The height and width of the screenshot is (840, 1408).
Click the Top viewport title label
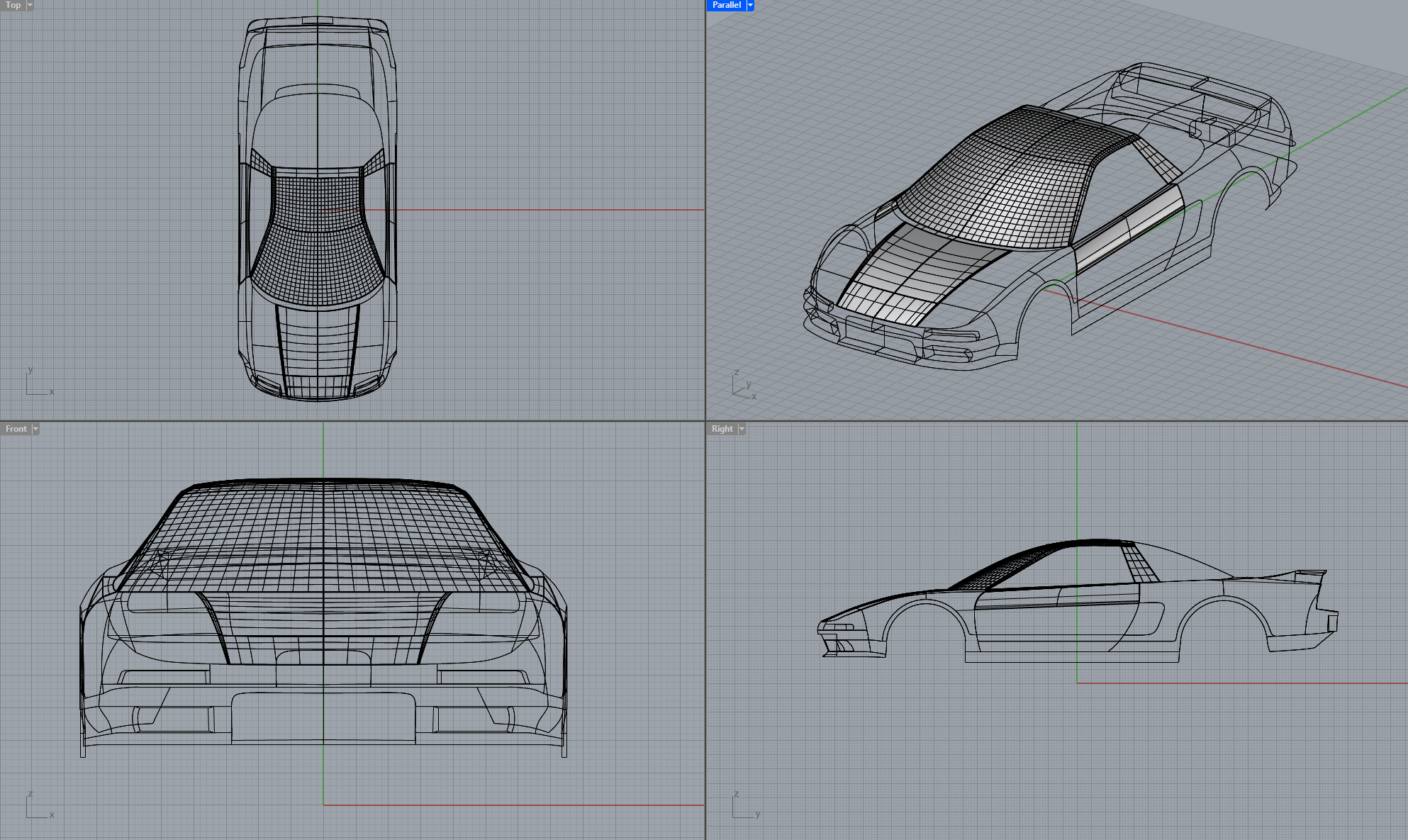pos(13,5)
